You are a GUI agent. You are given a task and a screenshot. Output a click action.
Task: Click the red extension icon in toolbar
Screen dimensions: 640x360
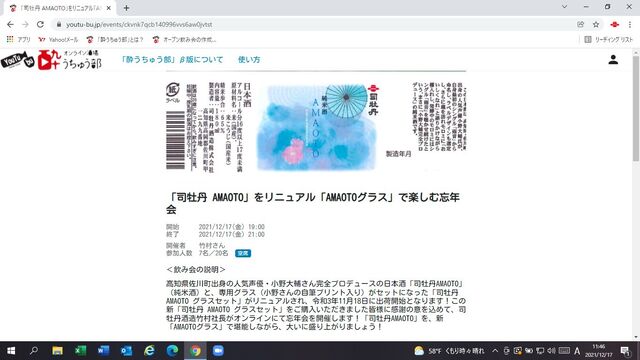614,24
